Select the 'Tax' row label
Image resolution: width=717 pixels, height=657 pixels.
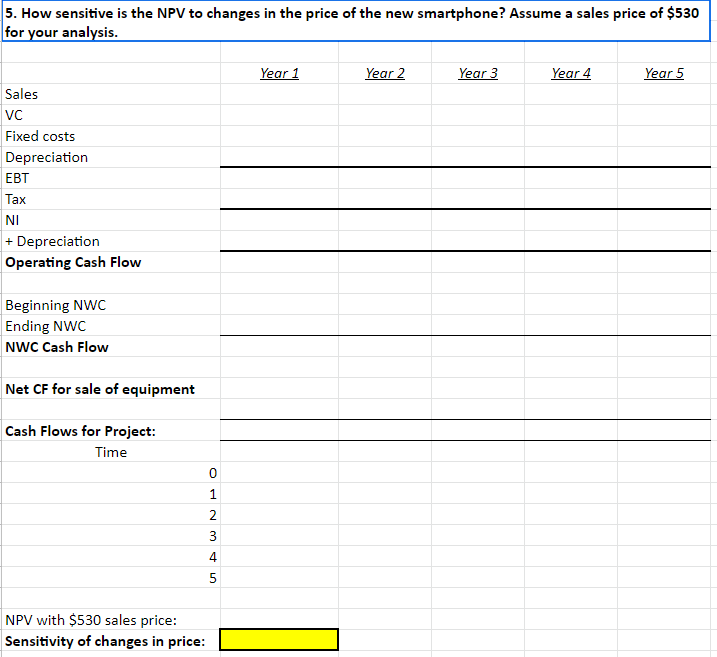pos(16,199)
